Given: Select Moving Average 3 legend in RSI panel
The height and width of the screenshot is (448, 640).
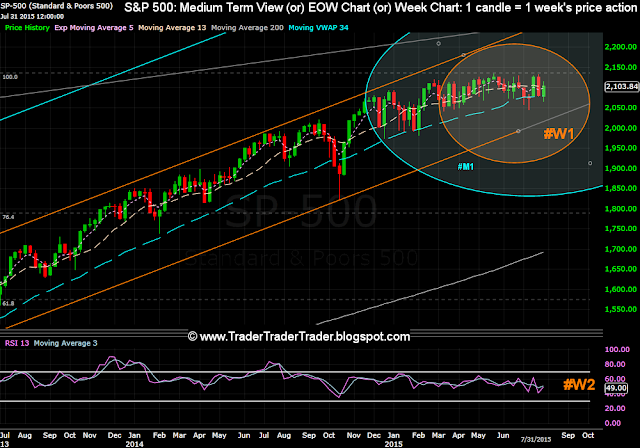Looking at the screenshot, I should 65,343.
